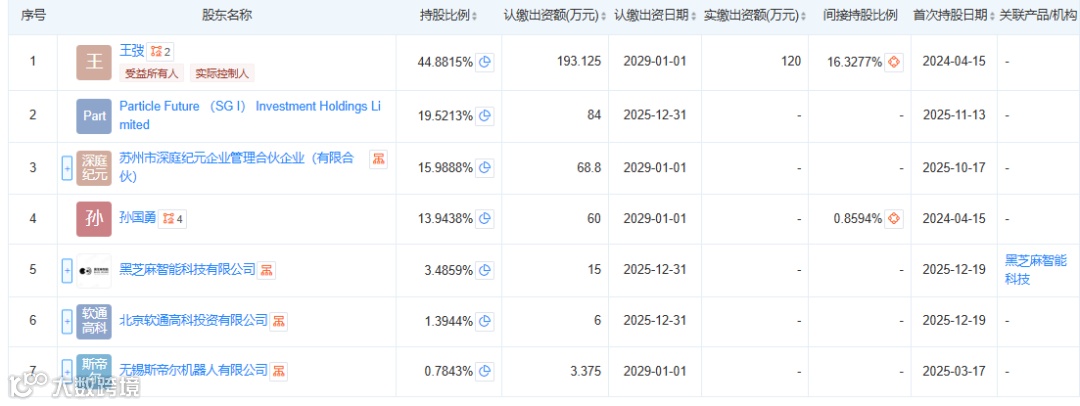The width and height of the screenshot is (1080, 406).
Task: Click 深庭纪元 avatar tile in row 3
Action: (x=93, y=168)
